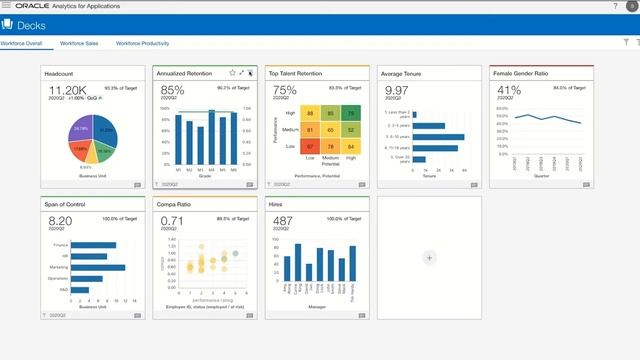Viewport: 640px width, 360px height.
Task: Select the M4 bar in Annualized Retention chart
Action: point(211,137)
